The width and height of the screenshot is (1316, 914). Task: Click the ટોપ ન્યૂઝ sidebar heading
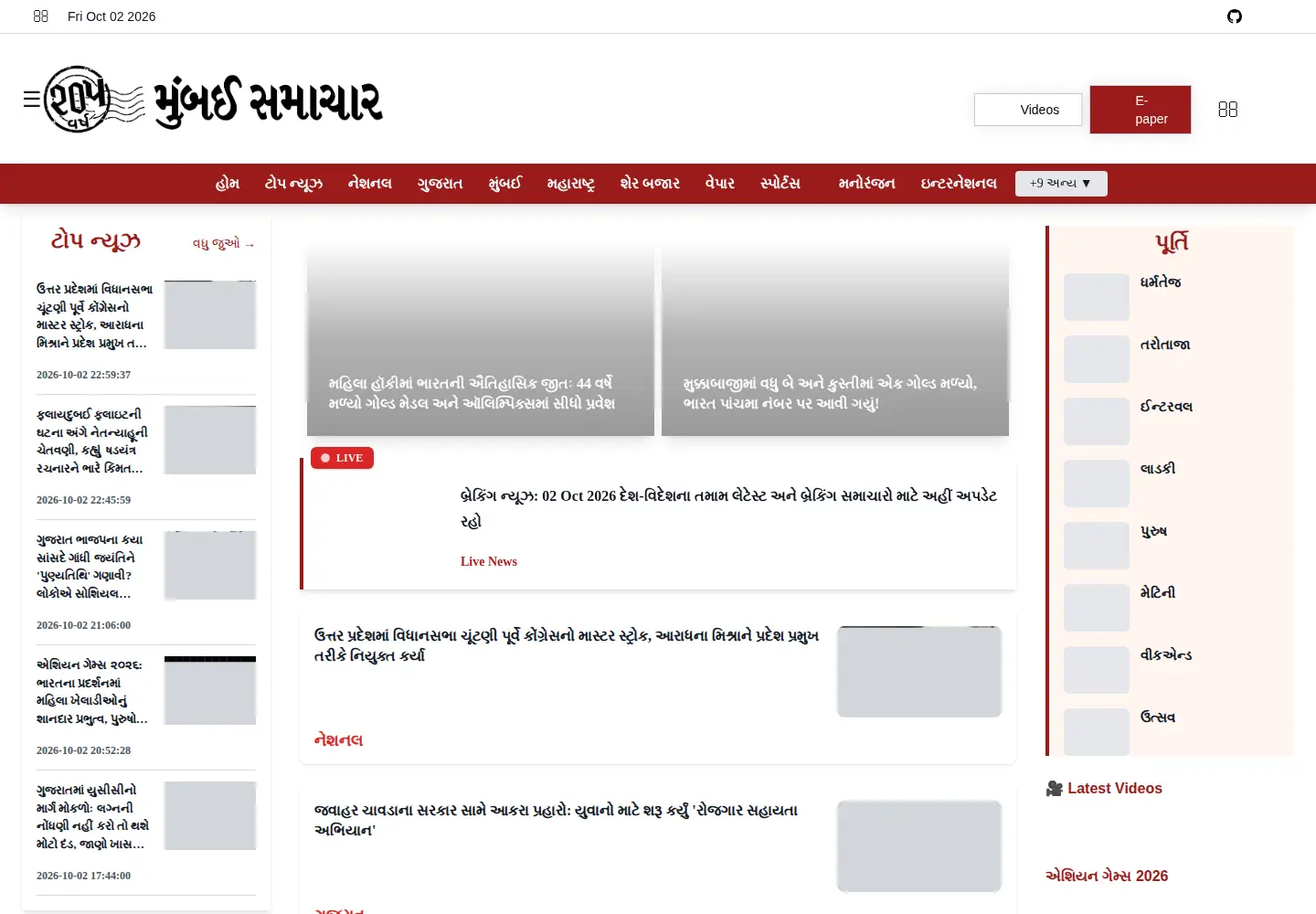(96, 241)
